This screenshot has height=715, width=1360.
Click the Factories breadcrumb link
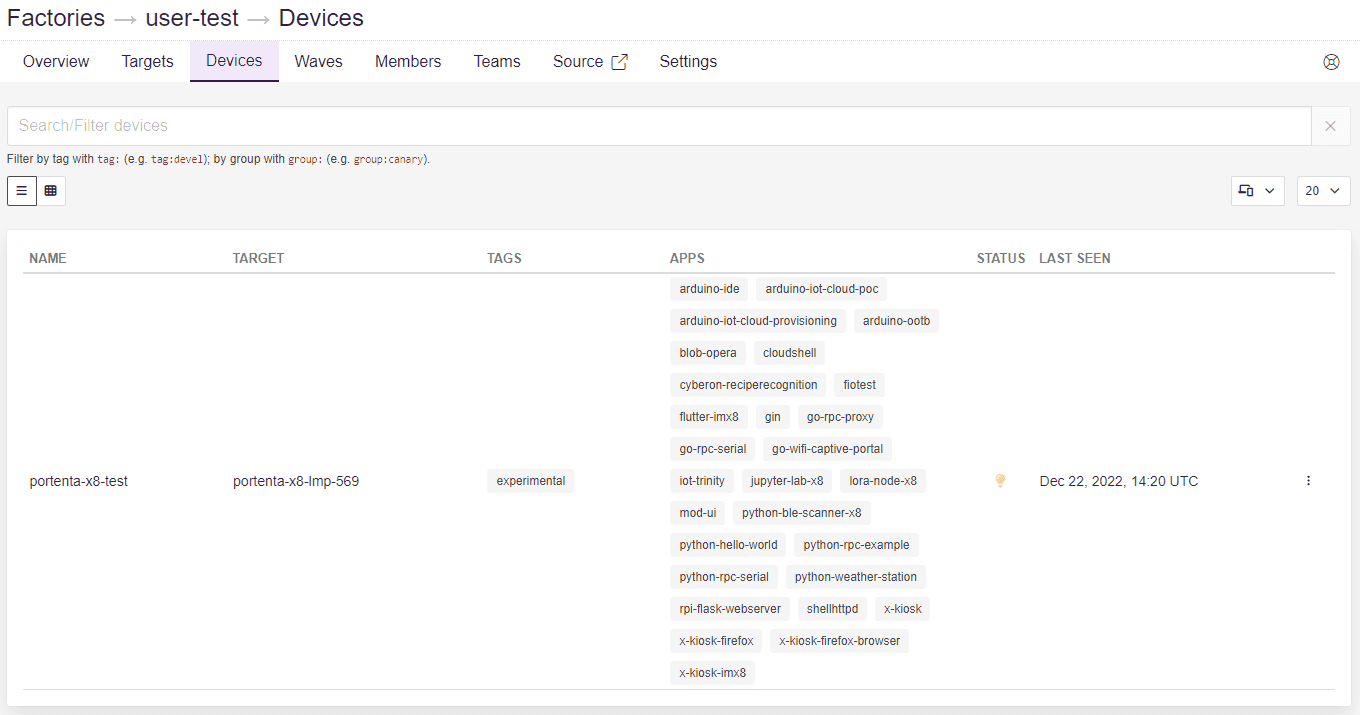[56, 18]
